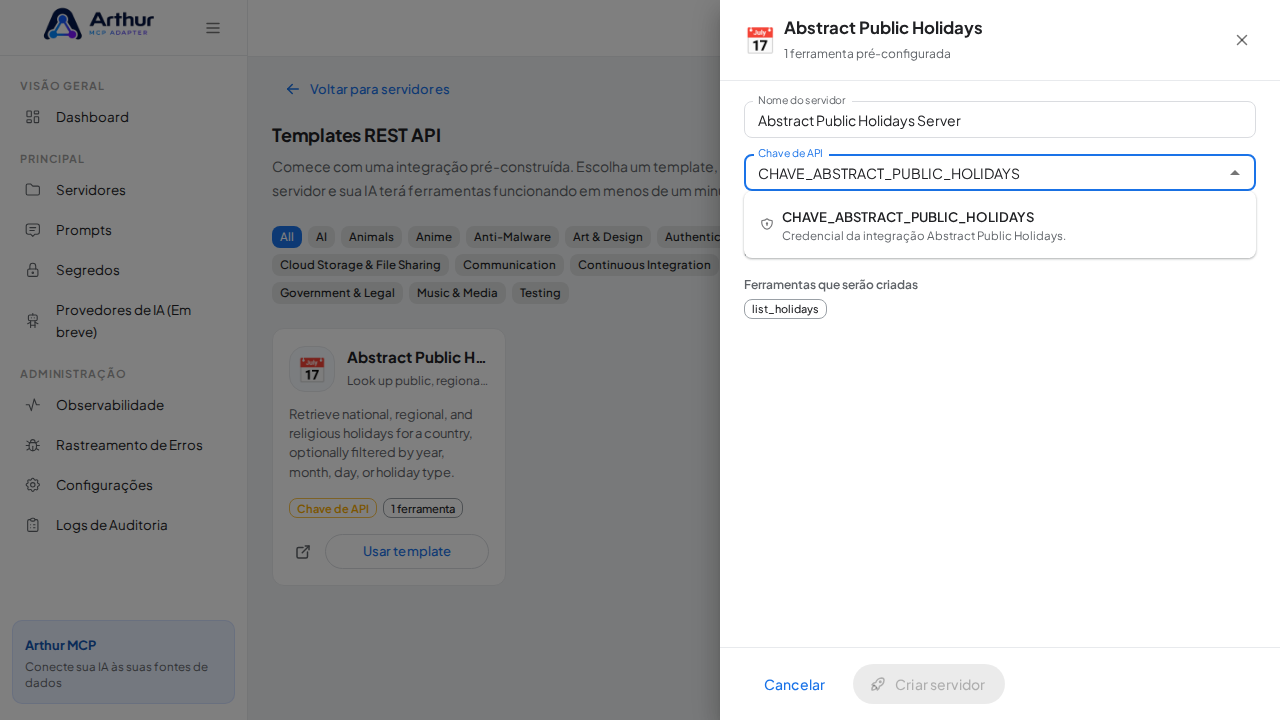Viewport: 1280px width, 720px height.
Task: Select the CHAVE_ABSTRACT_PUBLIC_HOLIDAYS option
Action: coord(1000,226)
